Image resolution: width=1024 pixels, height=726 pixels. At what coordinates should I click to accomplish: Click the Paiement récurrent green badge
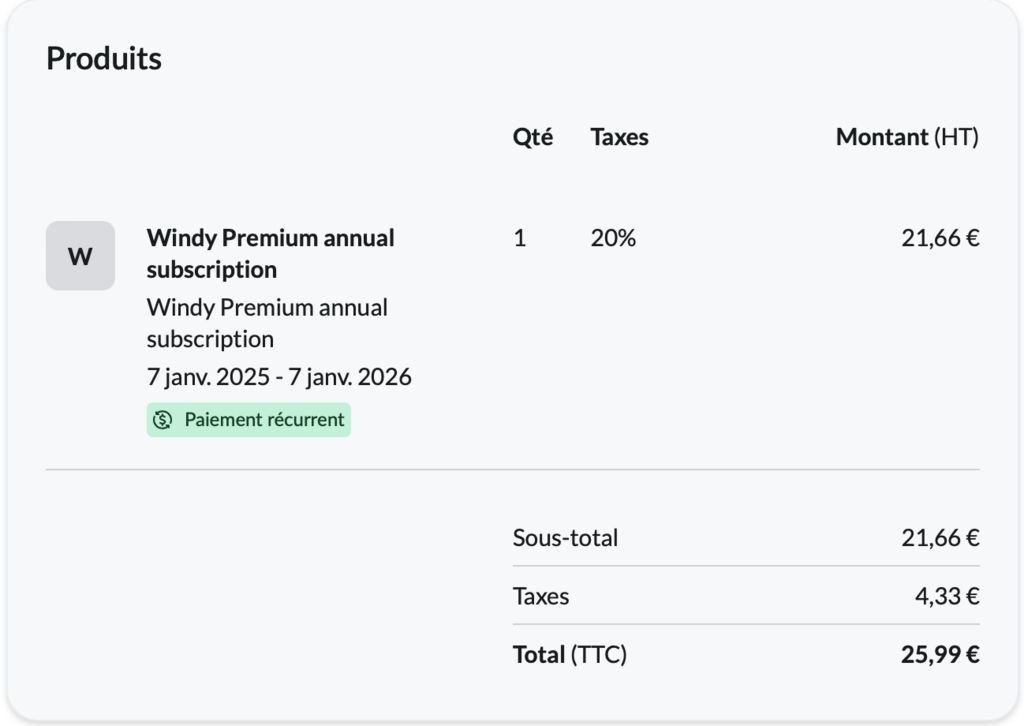click(x=249, y=420)
